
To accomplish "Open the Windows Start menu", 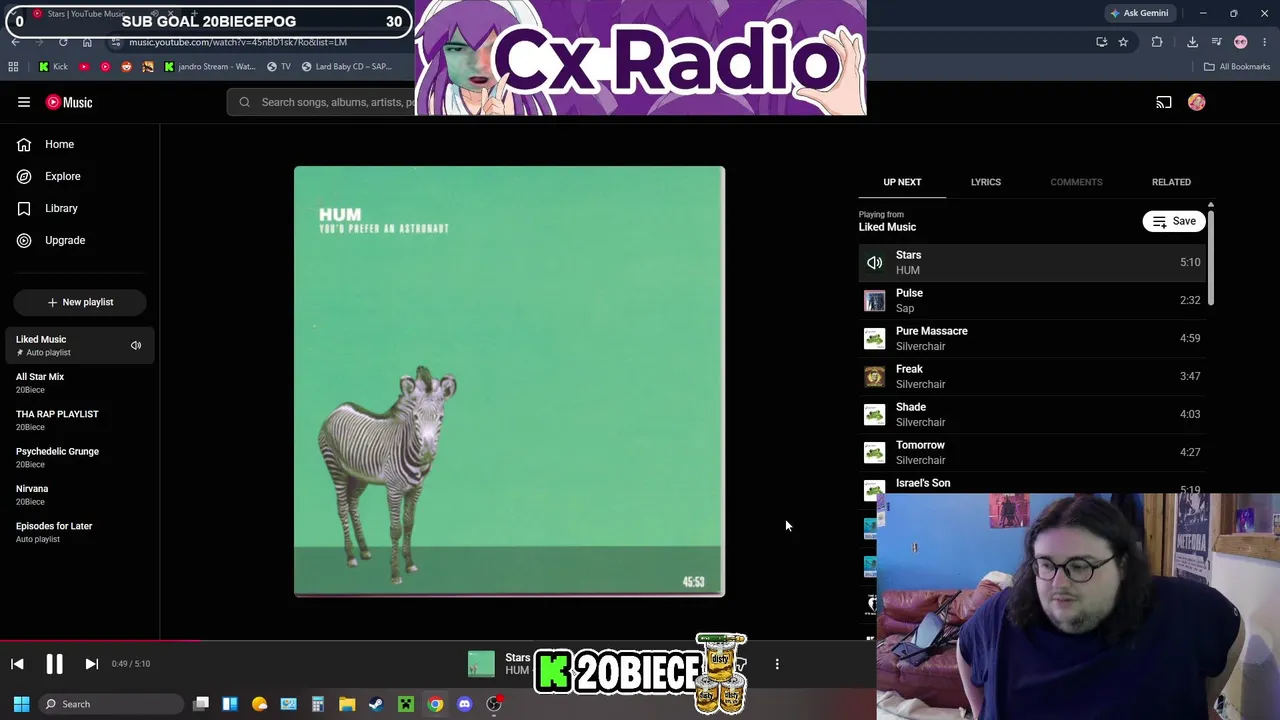I will 21,704.
